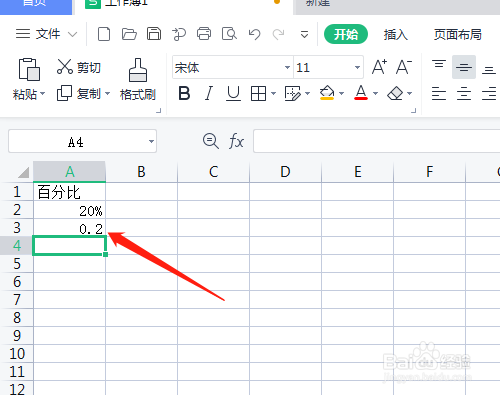This screenshot has height=395, width=500.
Task: Toggle Bold formatting
Action: (x=184, y=93)
